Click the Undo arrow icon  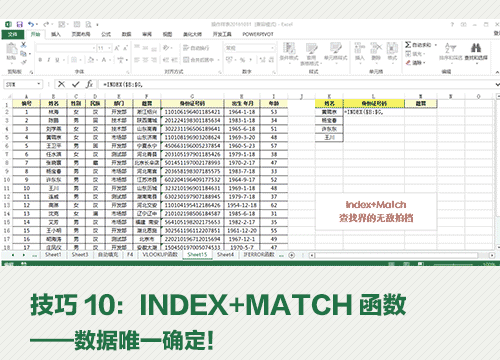pos(31,24)
